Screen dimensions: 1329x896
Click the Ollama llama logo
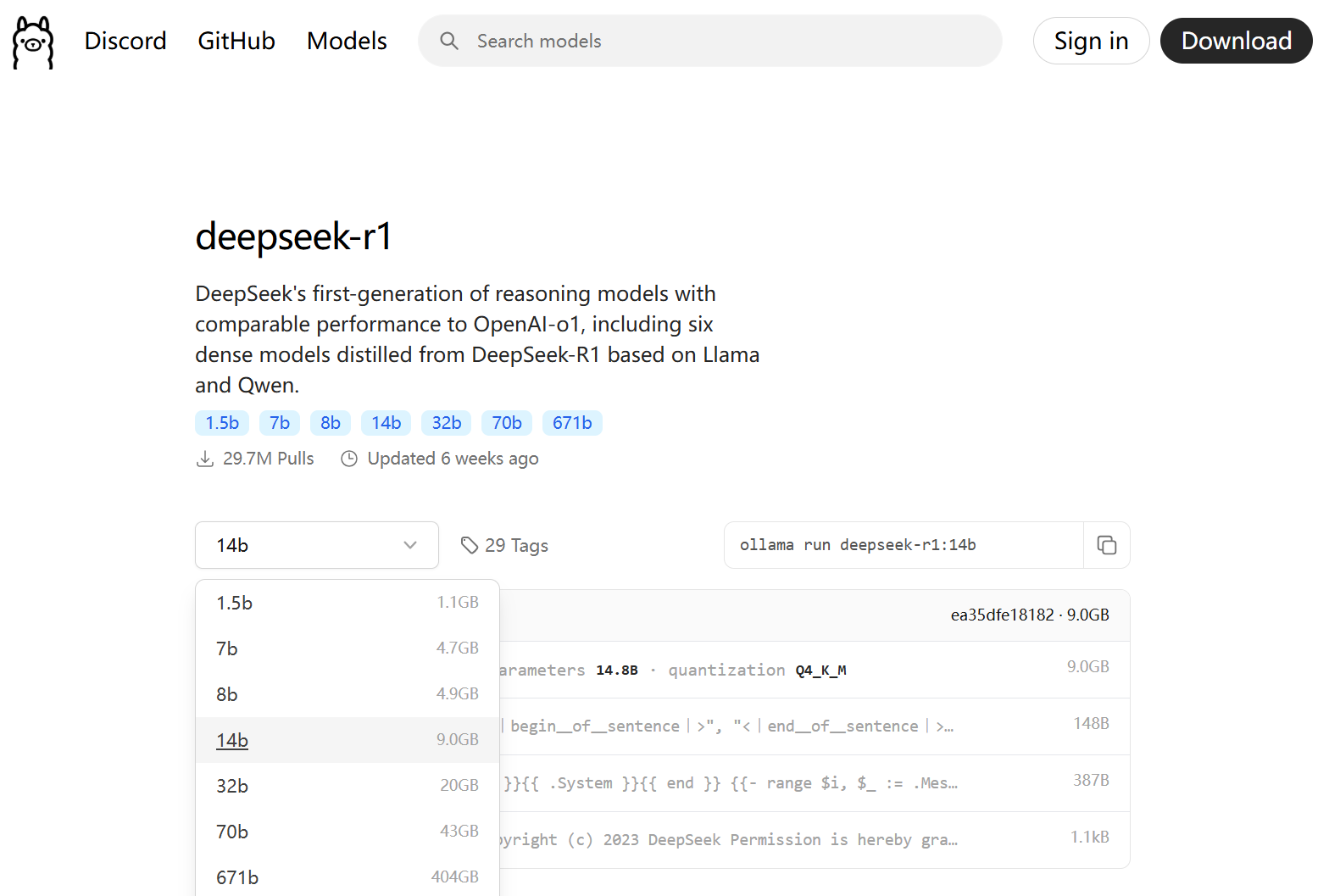click(x=33, y=42)
